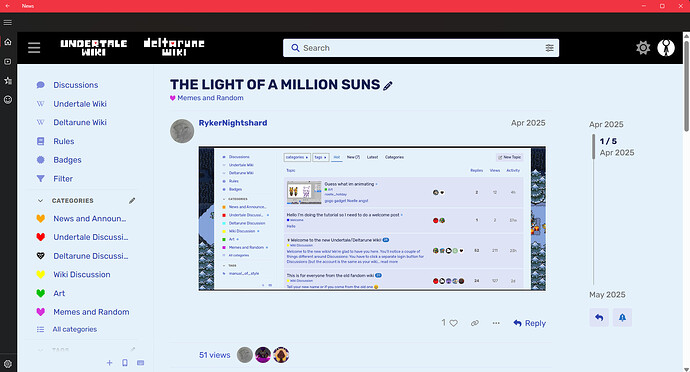Screen dimensions: 690x372
Task: Open Undertale Discussion category
Action: click(91, 237)
